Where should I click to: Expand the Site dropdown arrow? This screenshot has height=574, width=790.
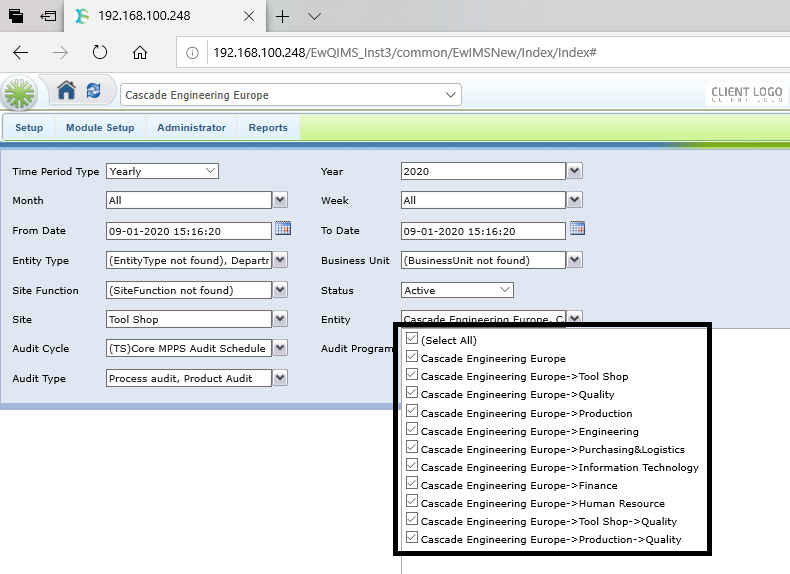coord(280,319)
